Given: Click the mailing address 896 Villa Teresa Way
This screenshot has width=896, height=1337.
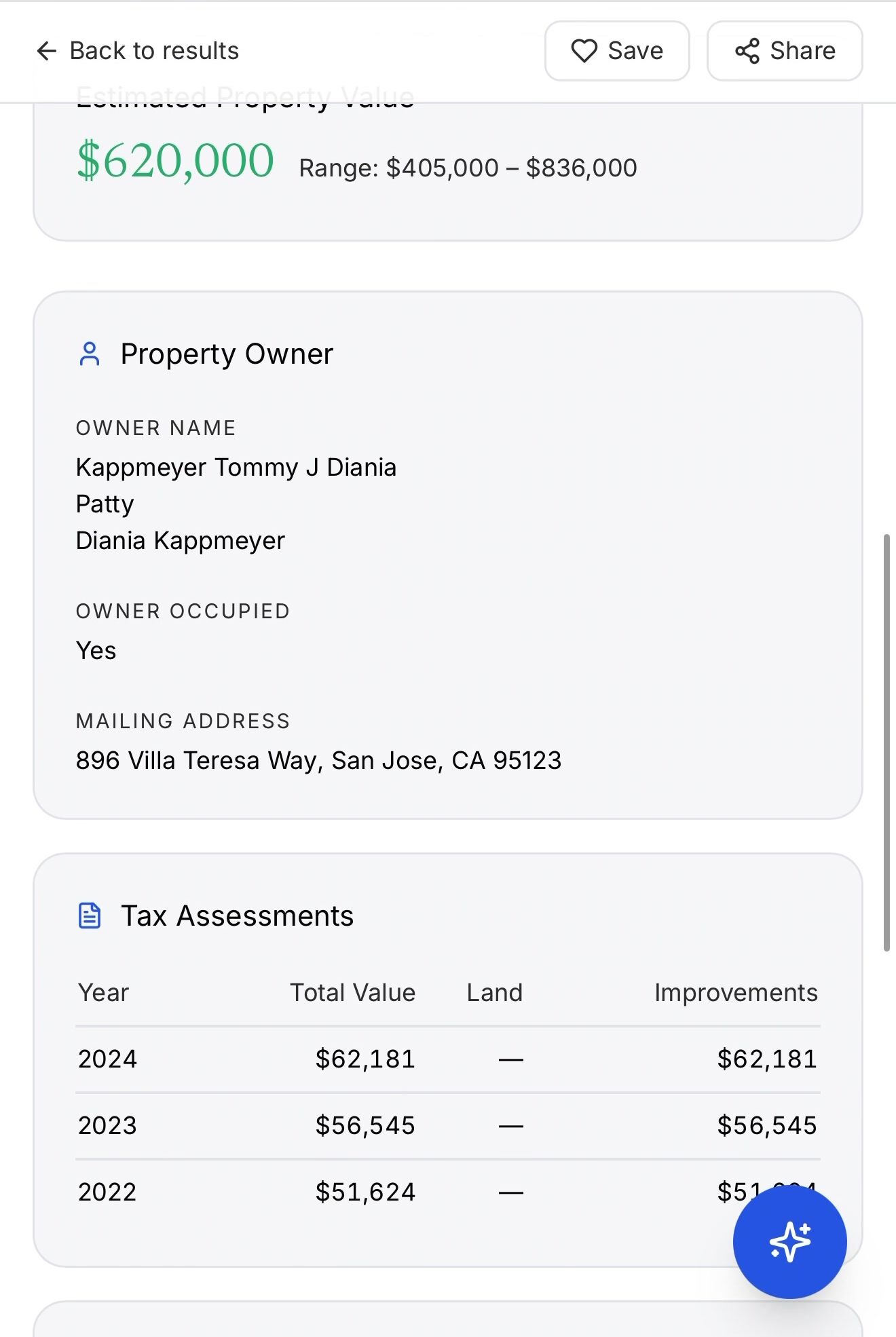Looking at the screenshot, I should (x=318, y=761).
